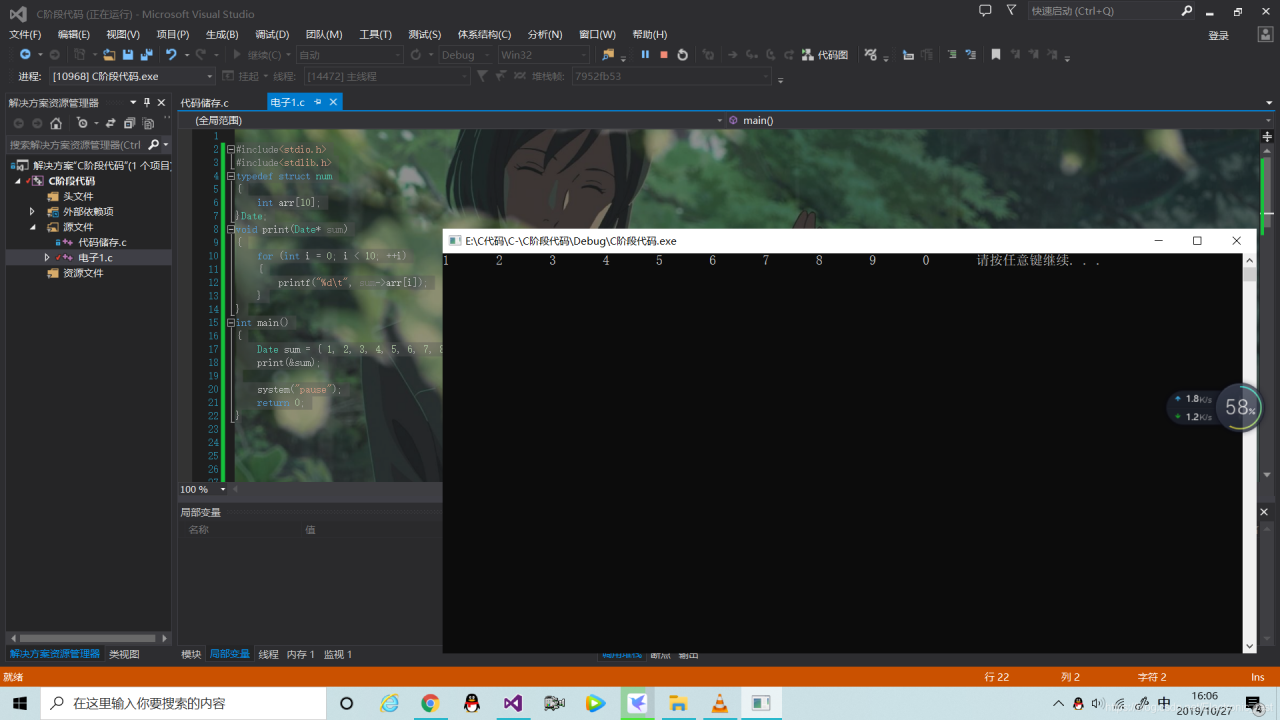Switch to the 代码储存.c editor tab
This screenshot has height=720, width=1280.
204,102
